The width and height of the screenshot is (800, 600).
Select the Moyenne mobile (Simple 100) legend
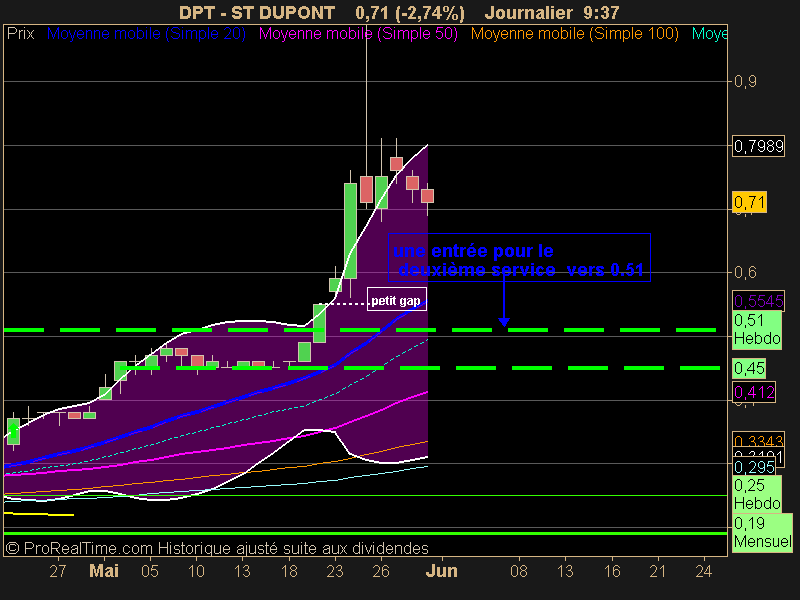pos(574,34)
